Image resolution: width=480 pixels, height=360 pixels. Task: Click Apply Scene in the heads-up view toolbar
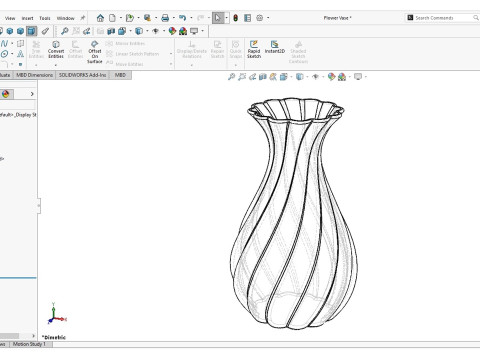(342, 77)
